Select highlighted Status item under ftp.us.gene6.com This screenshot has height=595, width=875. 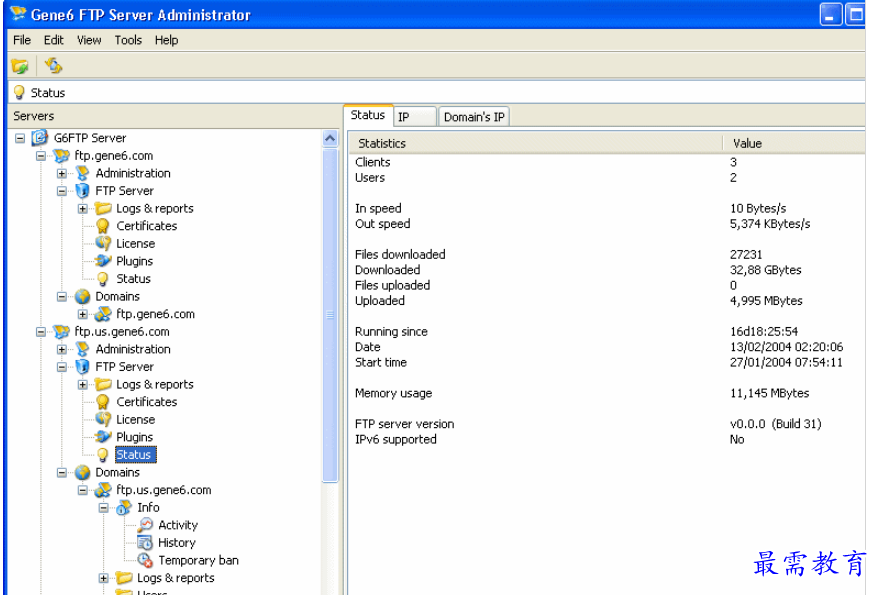(x=136, y=454)
